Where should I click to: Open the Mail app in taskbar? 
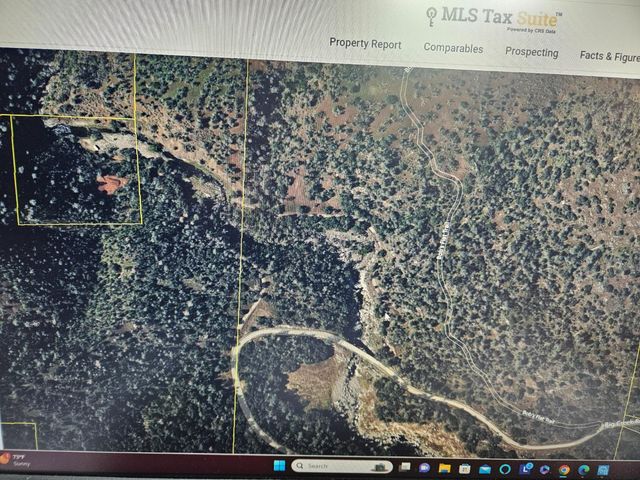click(x=484, y=469)
